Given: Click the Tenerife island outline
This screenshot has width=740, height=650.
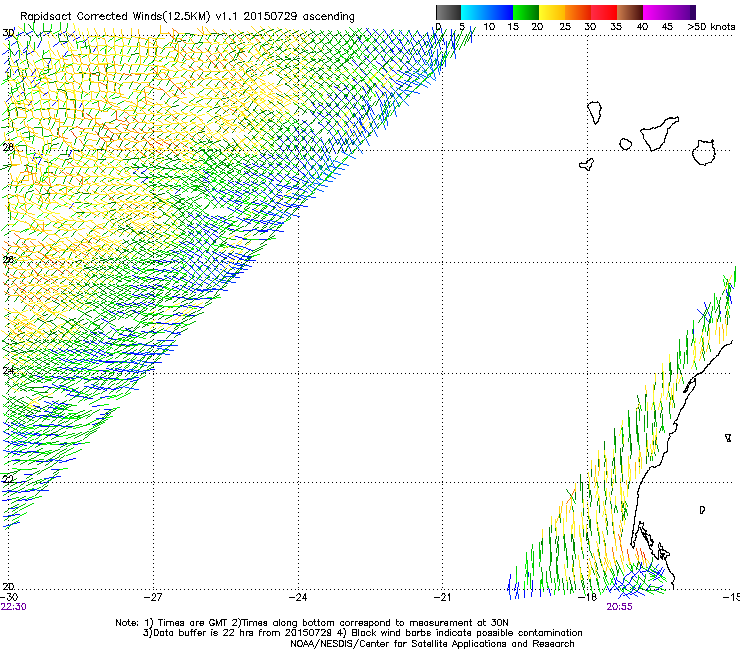Looking at the screenshot, I should tap(659, 134).
